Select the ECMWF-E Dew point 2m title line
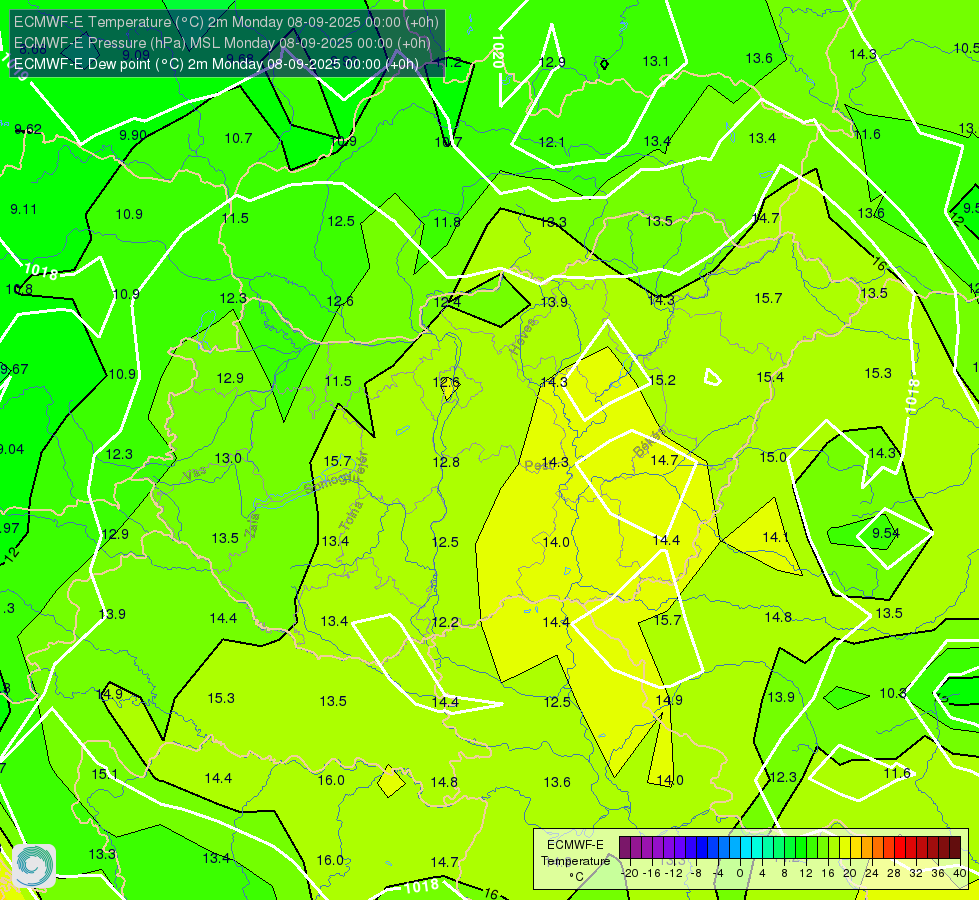 pyautogui.click(x=216, y=64)
